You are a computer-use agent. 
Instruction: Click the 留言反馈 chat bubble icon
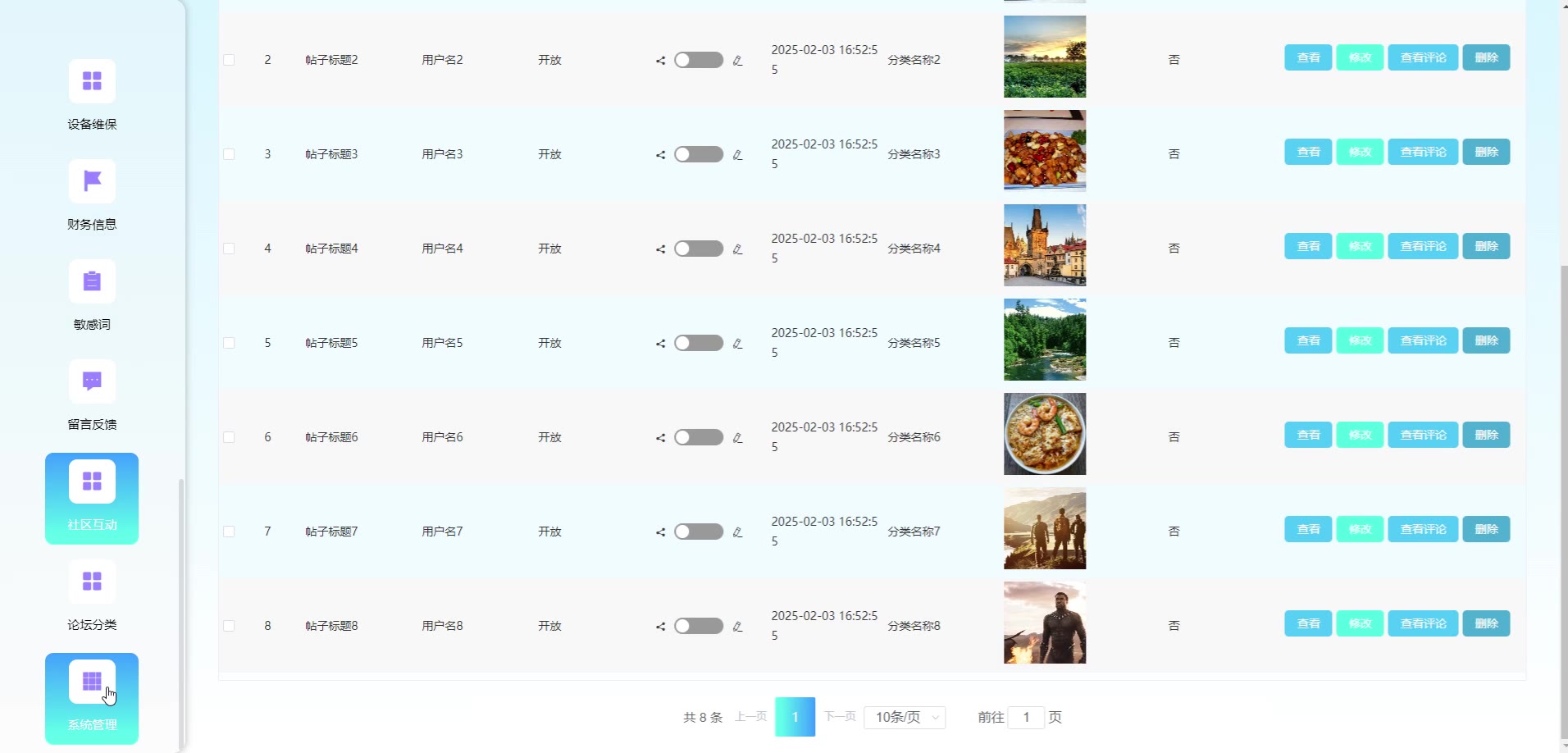coord(92,381)
